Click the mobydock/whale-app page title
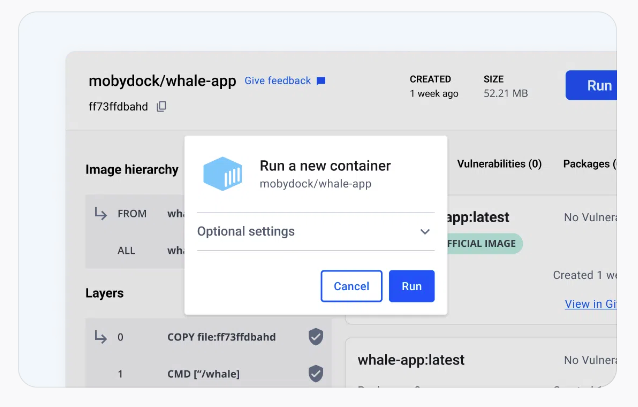Viewport: 638px width, 407px height. point(162,81)
